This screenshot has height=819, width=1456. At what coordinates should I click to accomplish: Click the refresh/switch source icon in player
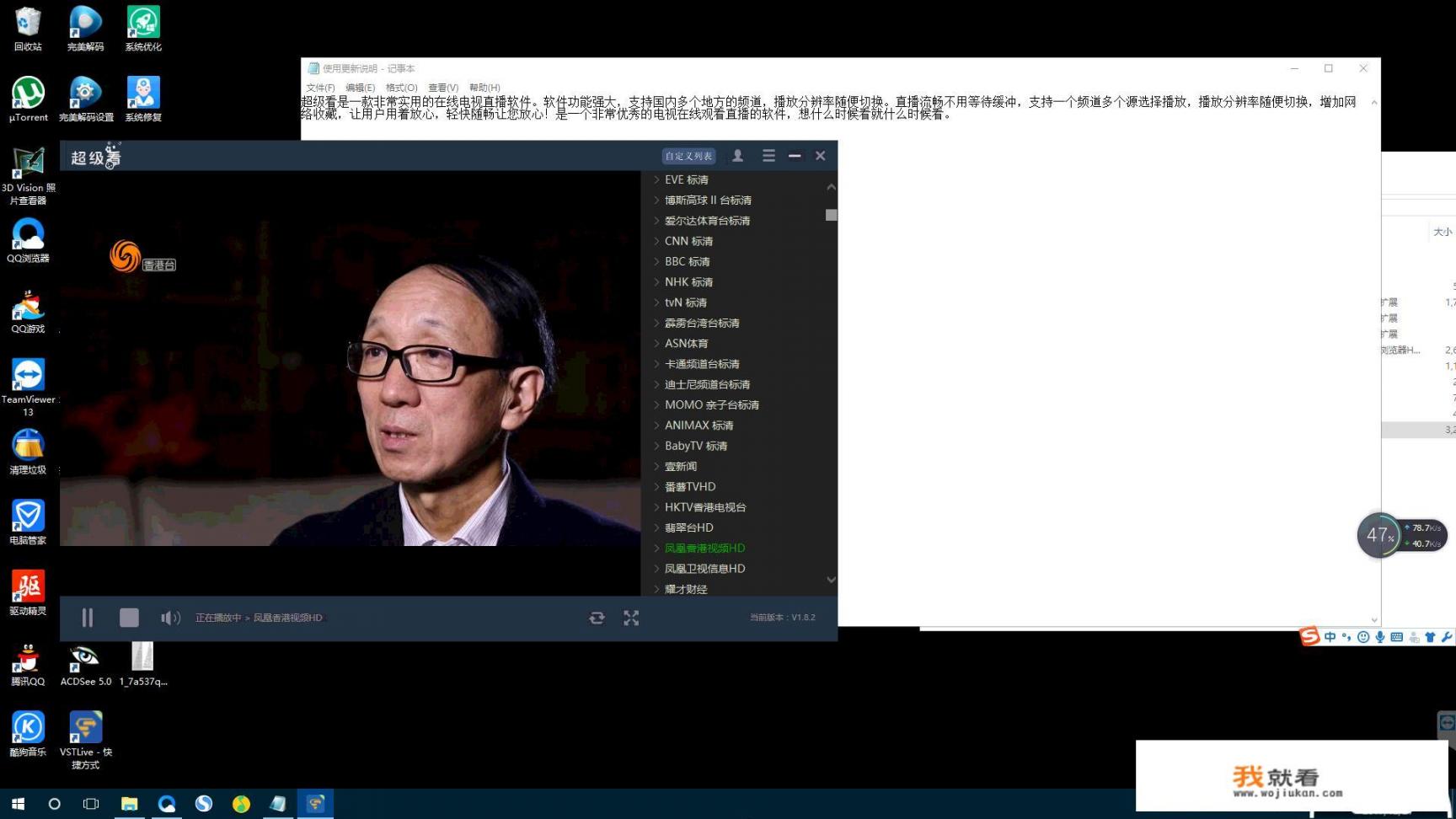click(x=597, y=618)
